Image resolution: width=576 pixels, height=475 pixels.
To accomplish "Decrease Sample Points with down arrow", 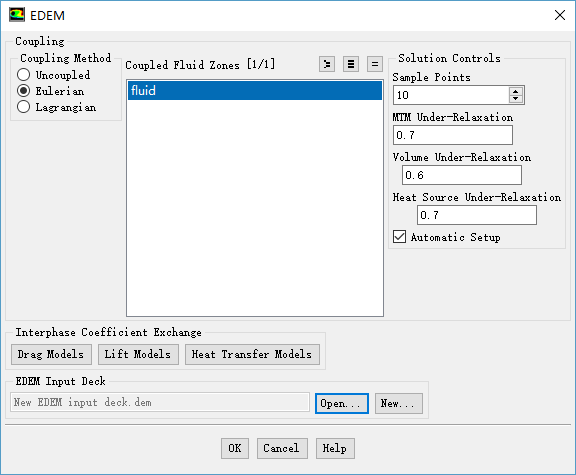I will [516, 99].
